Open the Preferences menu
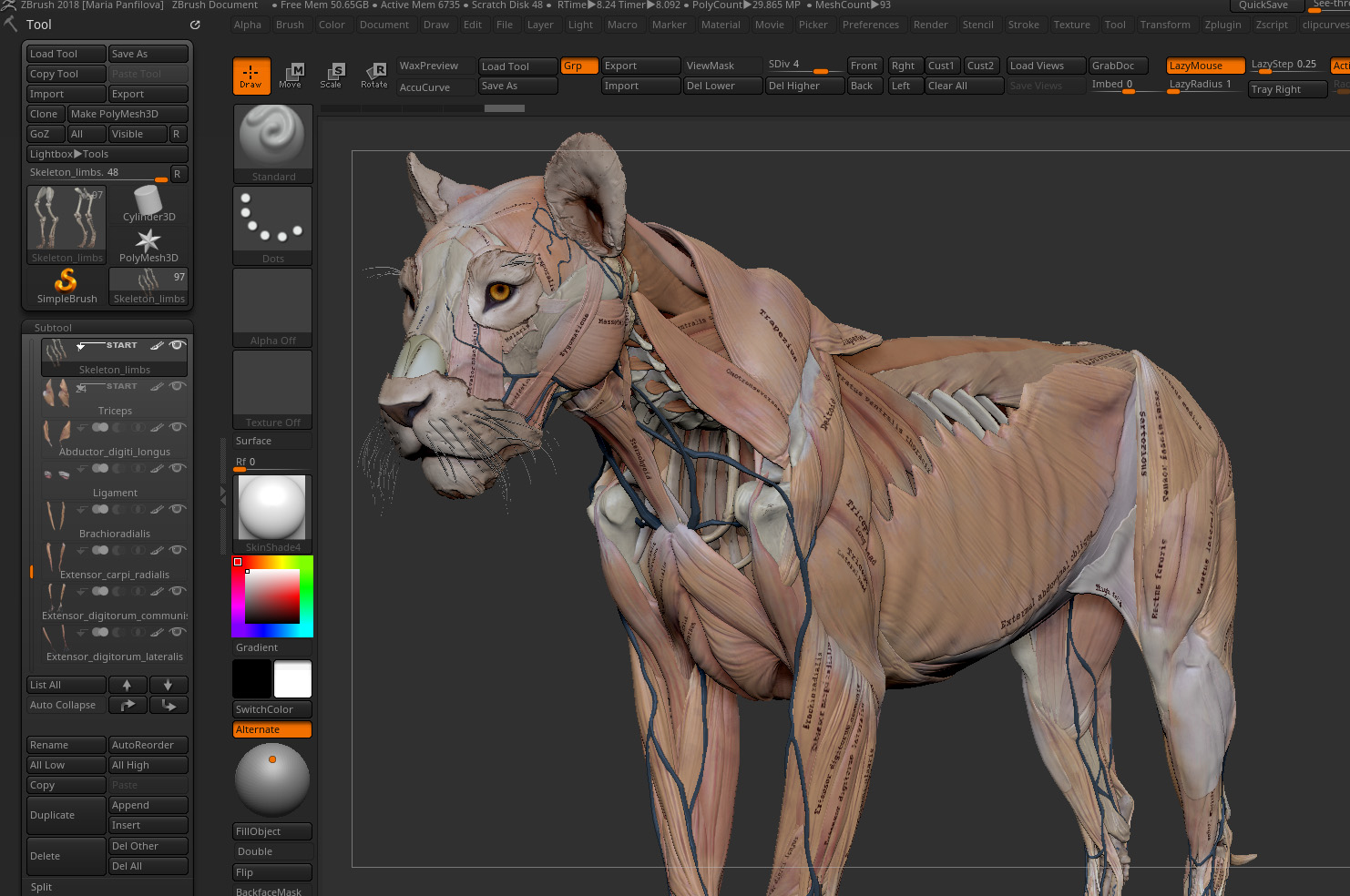The height and width of the screenshot is (896, 1350). tap(870, 25)
